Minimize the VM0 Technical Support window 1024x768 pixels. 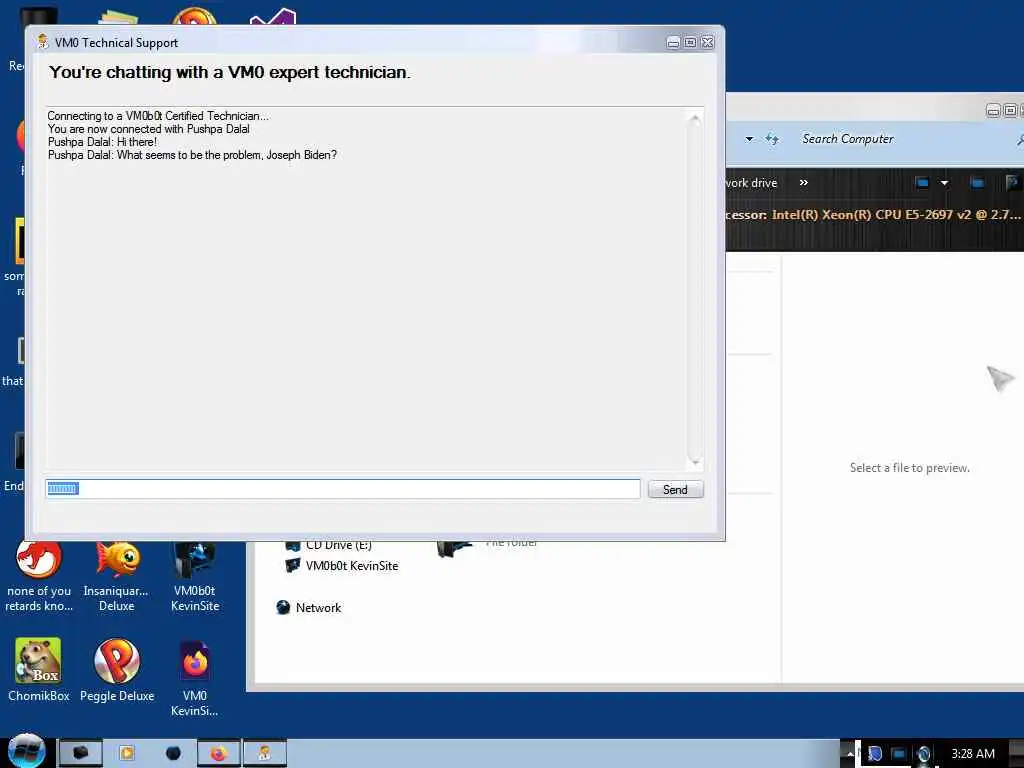tap(673, 42)
